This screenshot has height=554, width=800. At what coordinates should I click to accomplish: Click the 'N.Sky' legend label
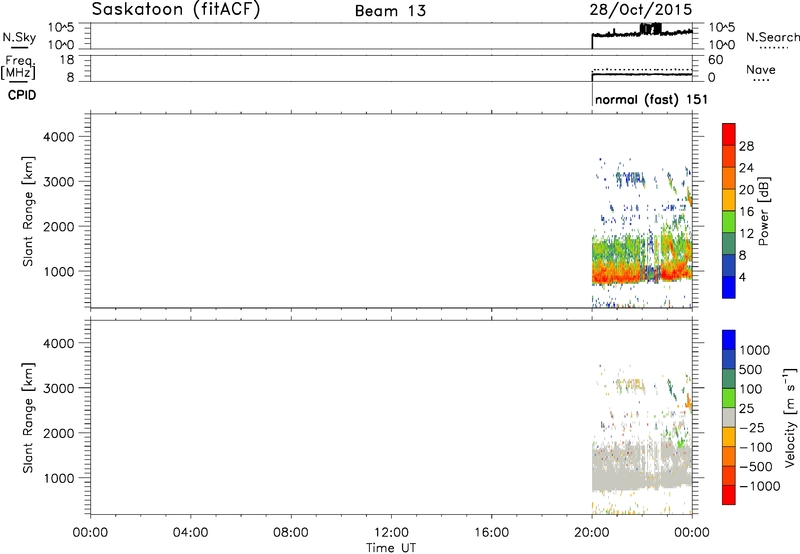tap(19, 37)
